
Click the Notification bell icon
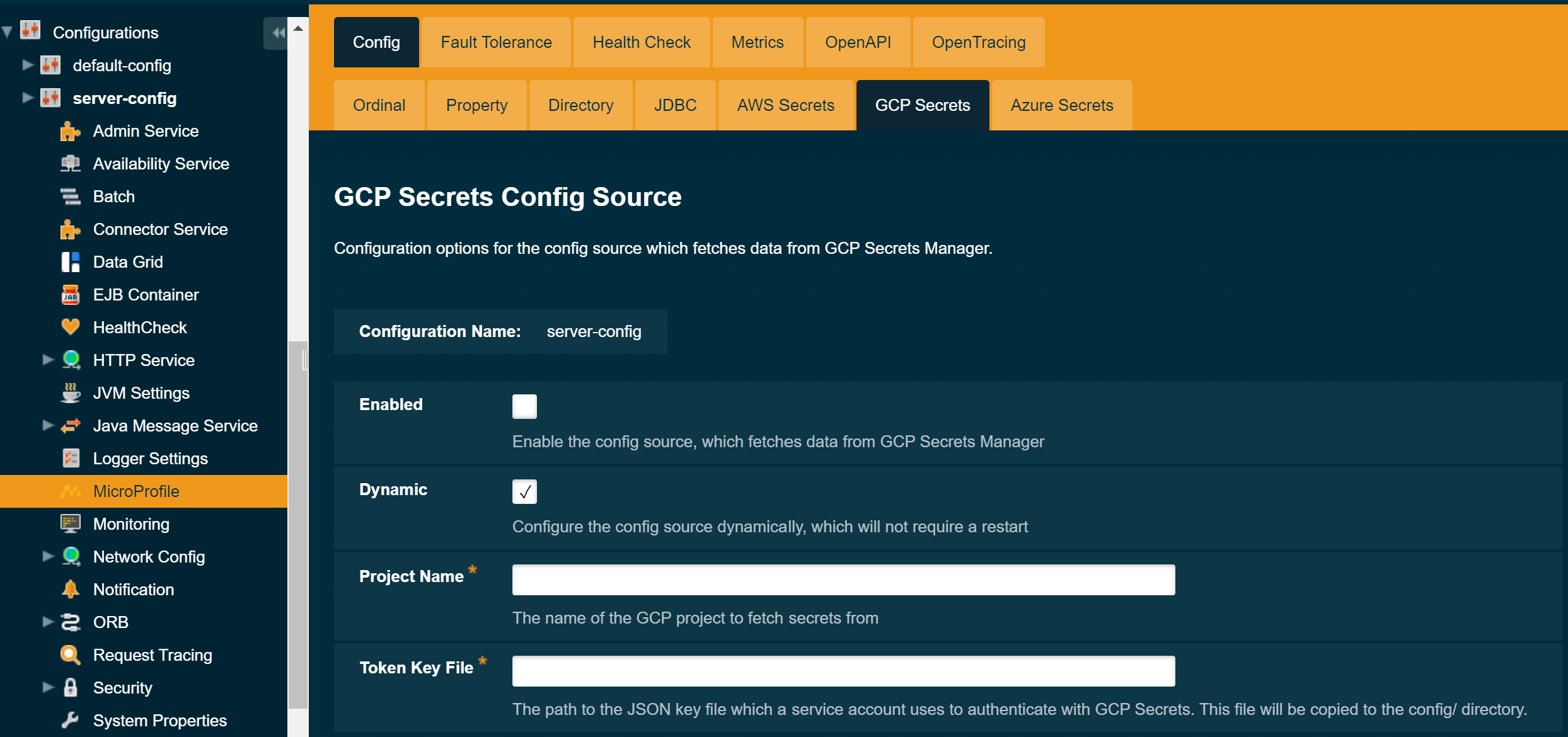point(71,589)
